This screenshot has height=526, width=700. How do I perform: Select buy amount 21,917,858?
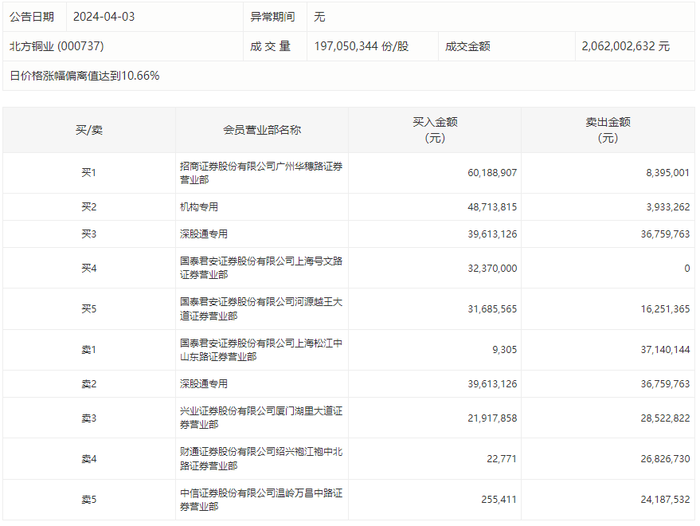[492, 418]
